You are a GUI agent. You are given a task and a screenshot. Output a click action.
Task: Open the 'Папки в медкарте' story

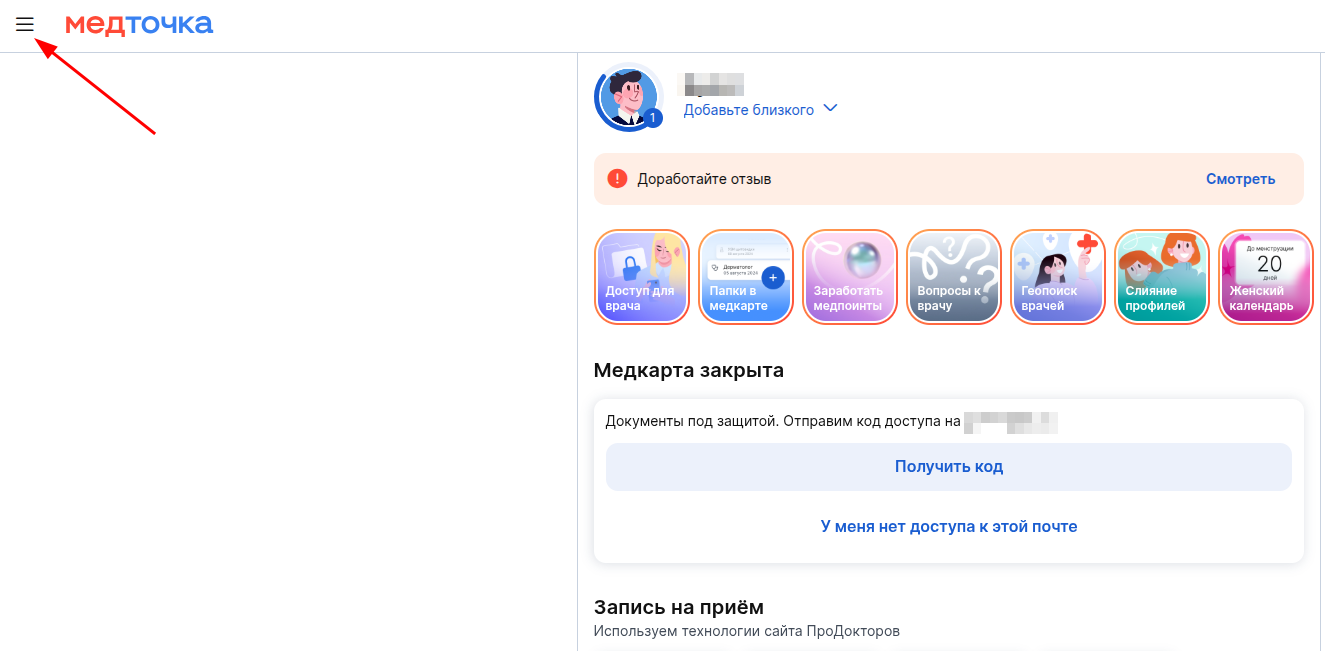coord(746,277)
